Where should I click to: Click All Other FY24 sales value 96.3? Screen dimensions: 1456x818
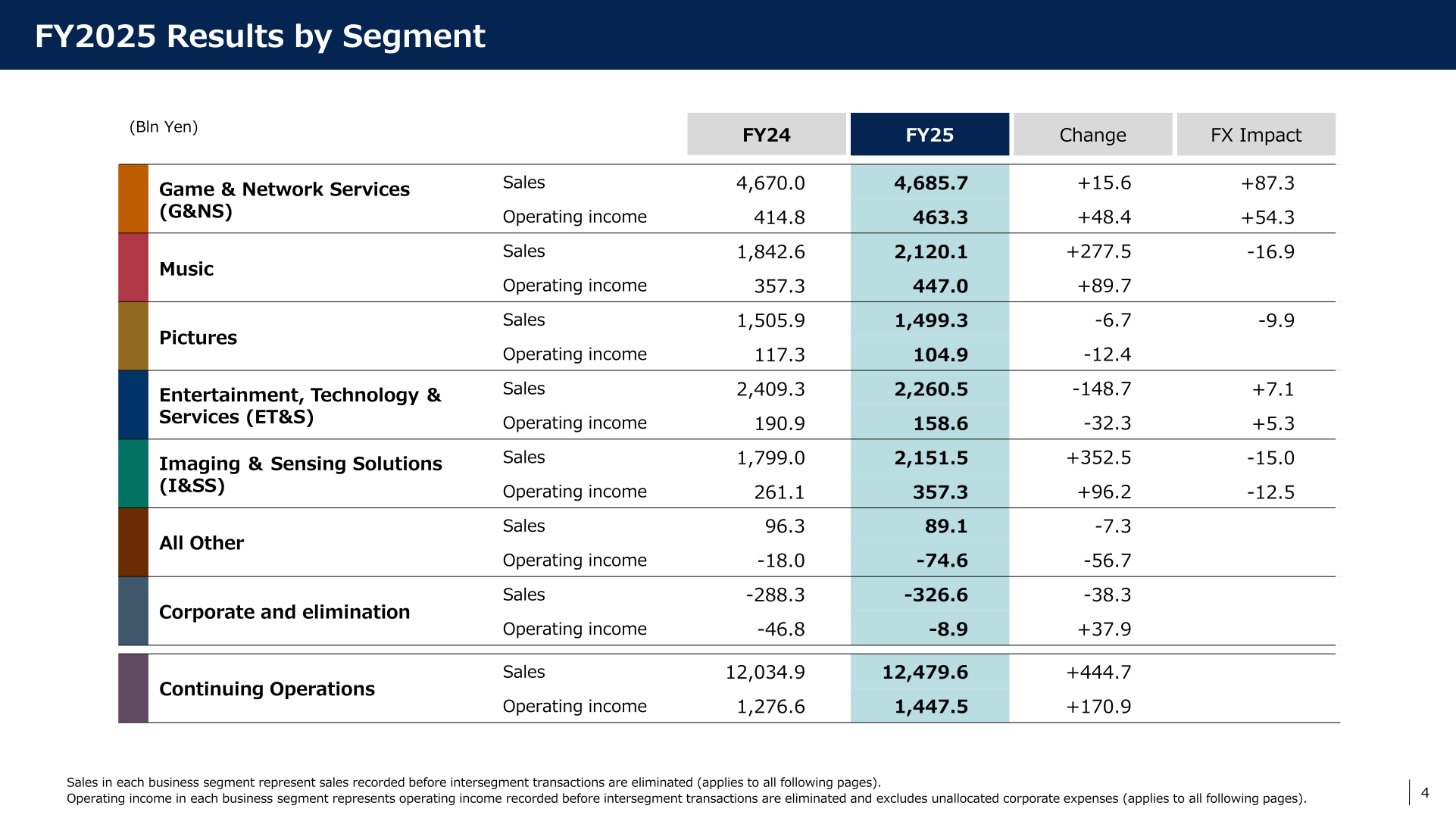point(785,526)
